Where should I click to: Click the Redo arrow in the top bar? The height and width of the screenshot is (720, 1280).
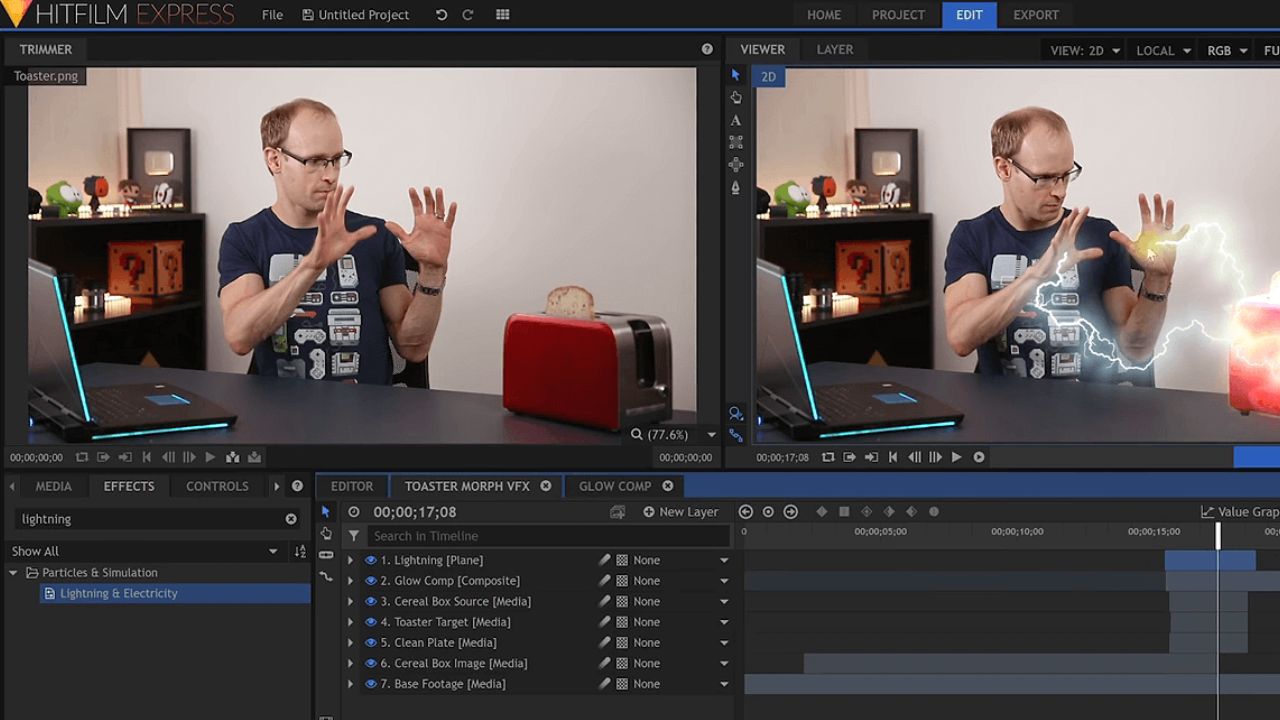coord(468,15)
